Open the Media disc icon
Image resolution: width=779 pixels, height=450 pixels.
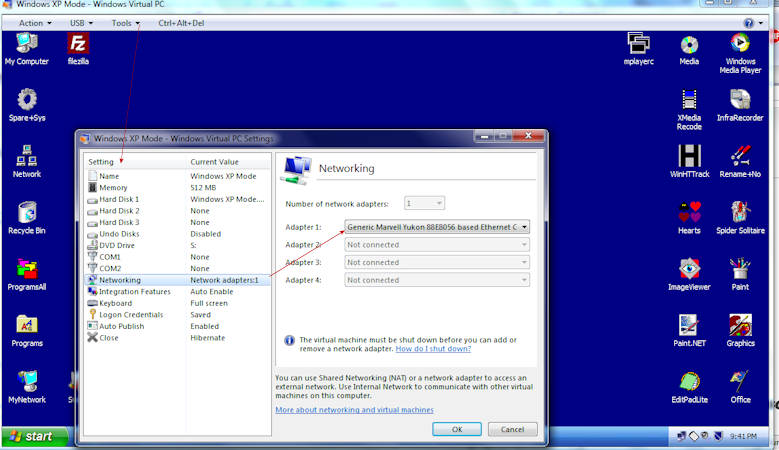[690, 49]
